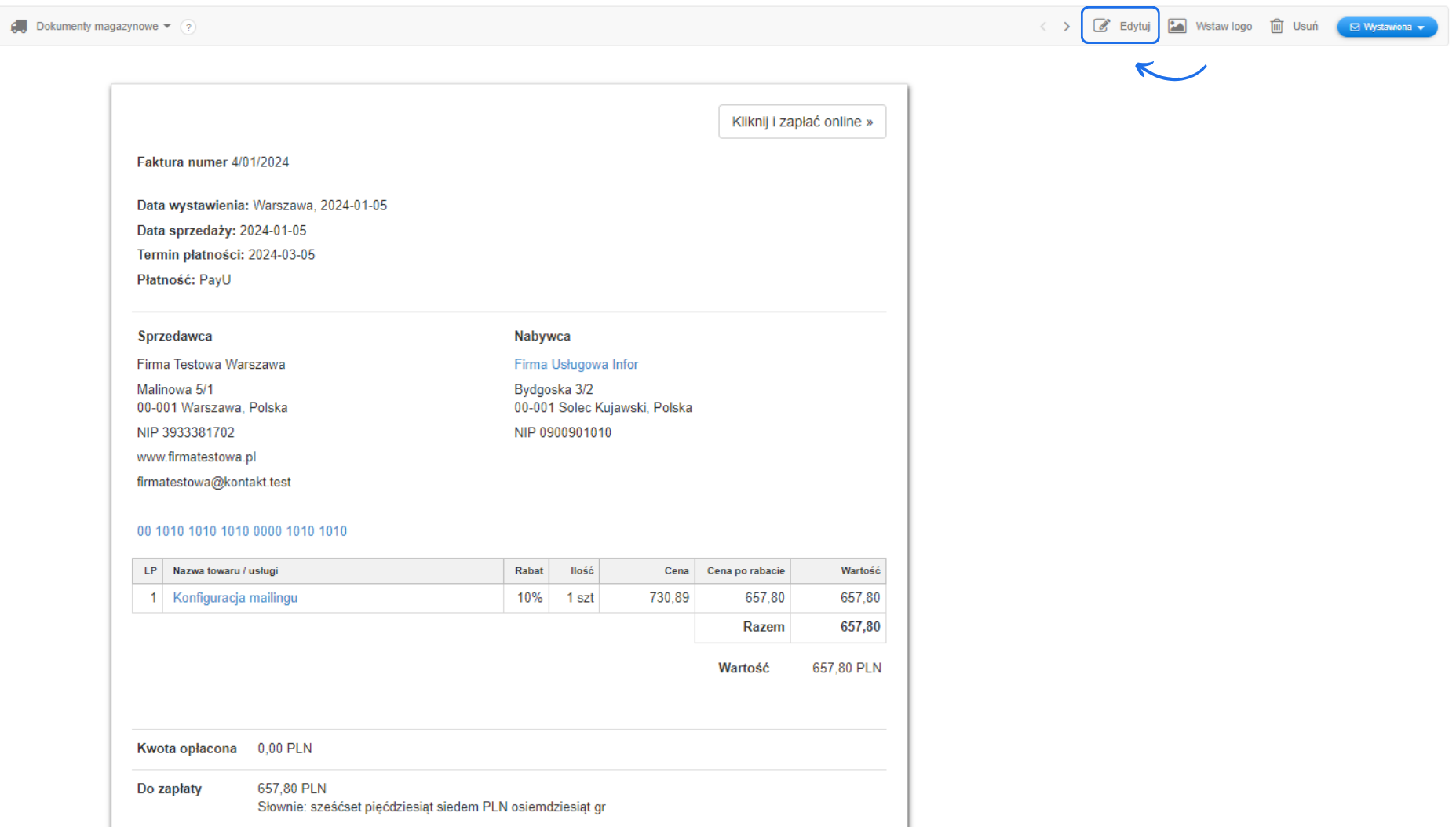Viewport: 1456px width, 827px height.
Task: Click the invoice number 4/01/2024
Action: coord(260,162)
